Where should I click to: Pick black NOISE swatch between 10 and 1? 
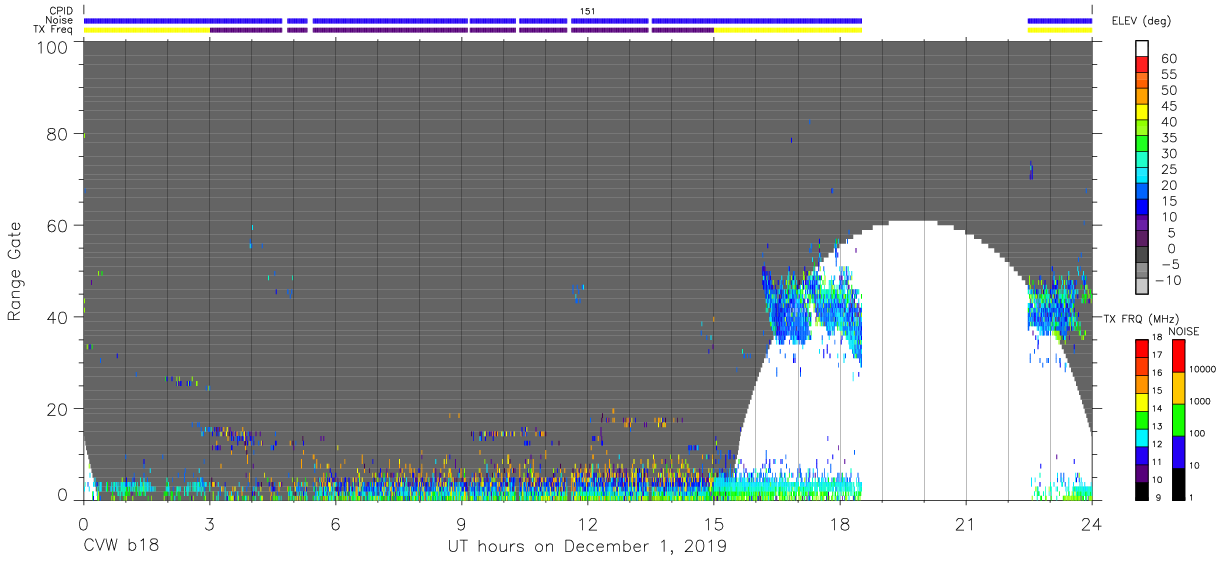click(1177, 482)
